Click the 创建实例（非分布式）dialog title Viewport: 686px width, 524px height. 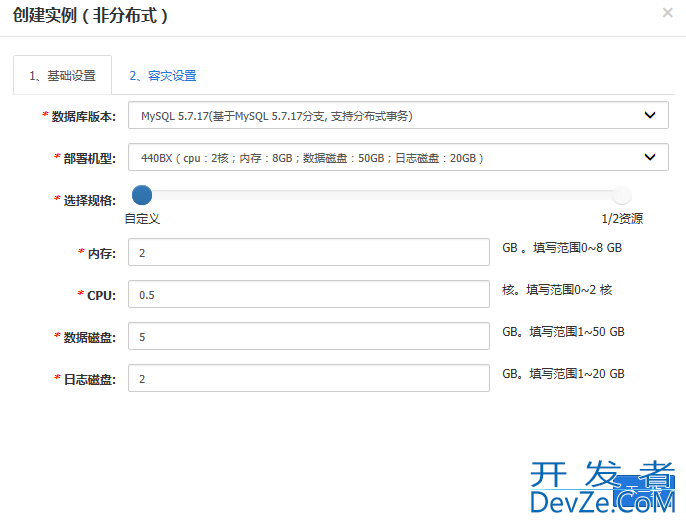pyautogui.click(x=90, y=16)
